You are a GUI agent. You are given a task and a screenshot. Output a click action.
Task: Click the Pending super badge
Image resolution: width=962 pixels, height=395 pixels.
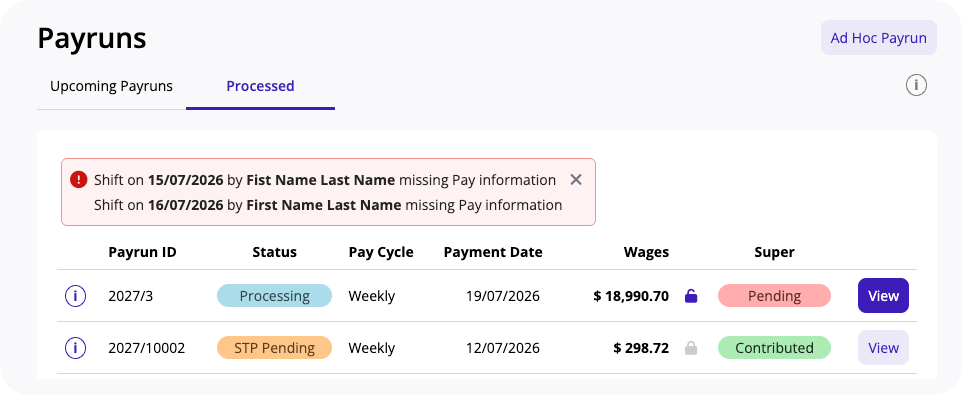[x=774, y=296]
